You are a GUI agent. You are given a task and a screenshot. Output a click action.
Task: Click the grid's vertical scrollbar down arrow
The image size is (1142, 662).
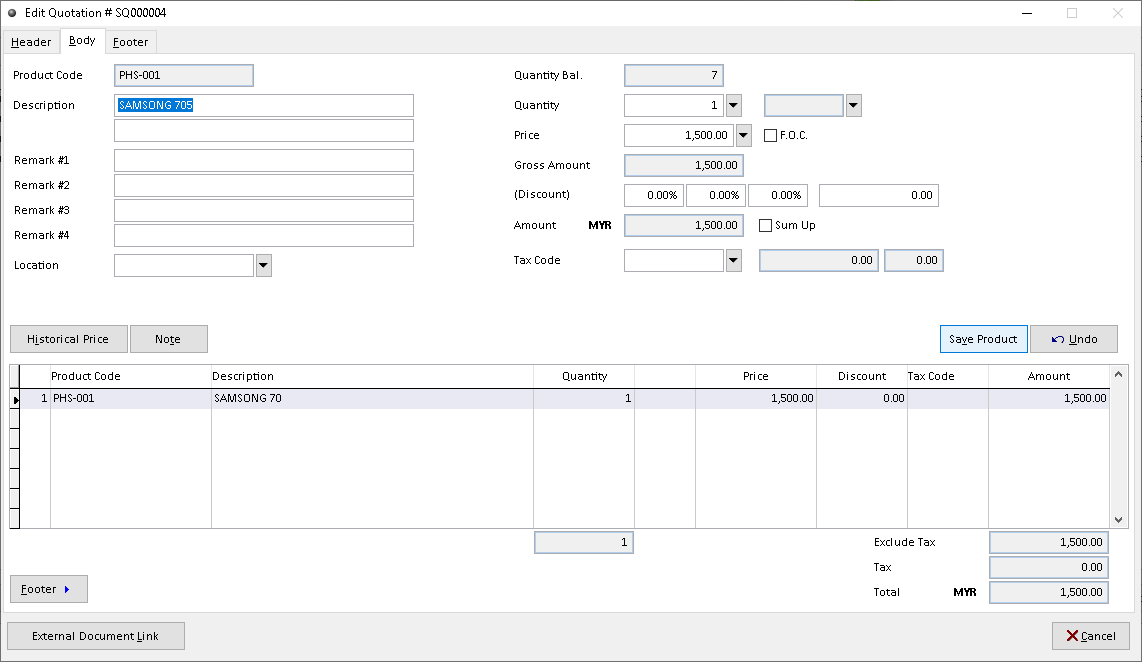pyautogui.click(x=1120, y=518)
